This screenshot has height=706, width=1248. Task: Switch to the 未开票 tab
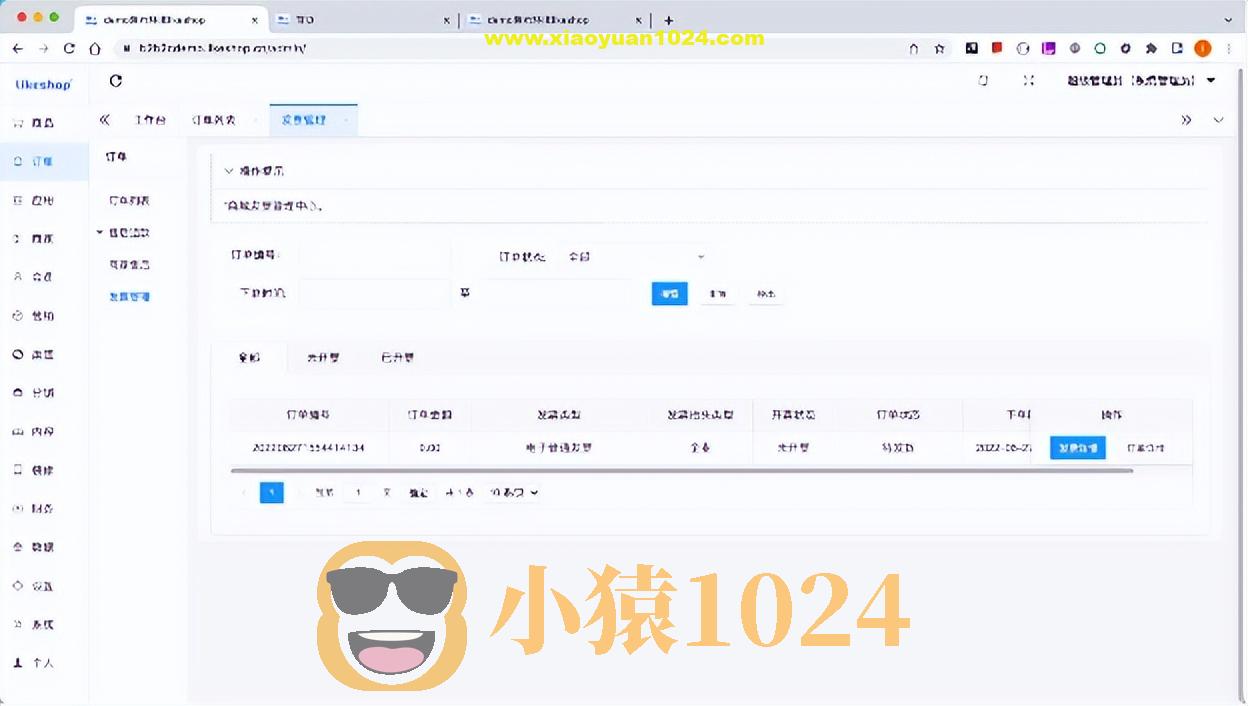click(x=323, y=357)
